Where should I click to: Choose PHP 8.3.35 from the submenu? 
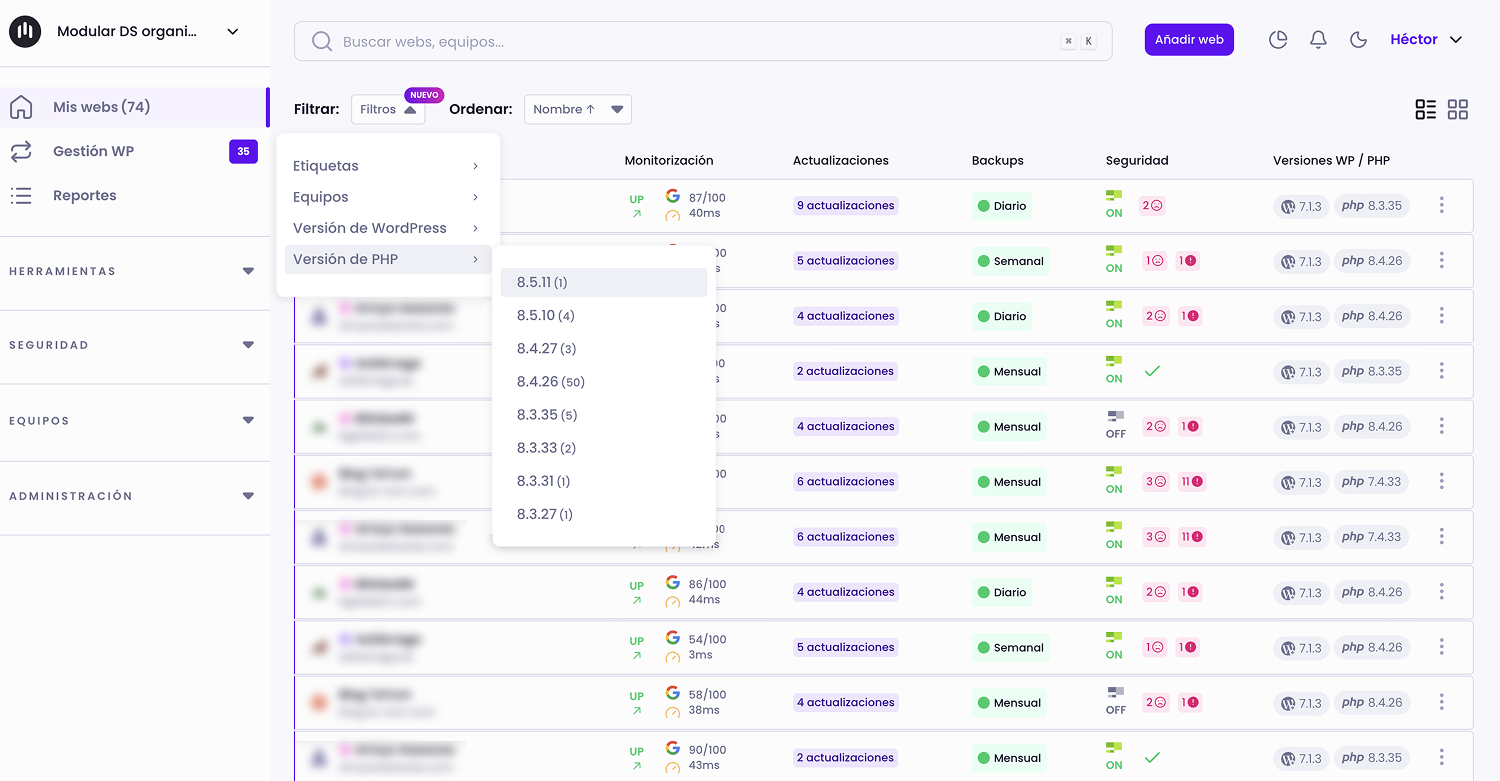pos(604,415)
